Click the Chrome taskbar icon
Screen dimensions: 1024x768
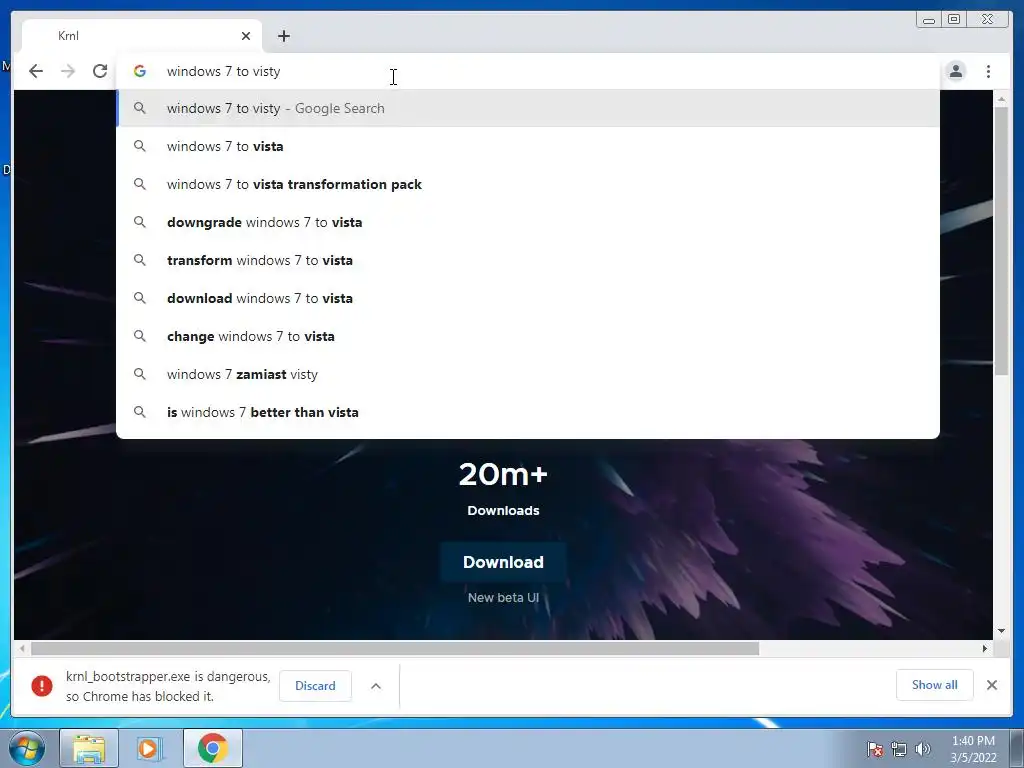(x=213, y=748)
